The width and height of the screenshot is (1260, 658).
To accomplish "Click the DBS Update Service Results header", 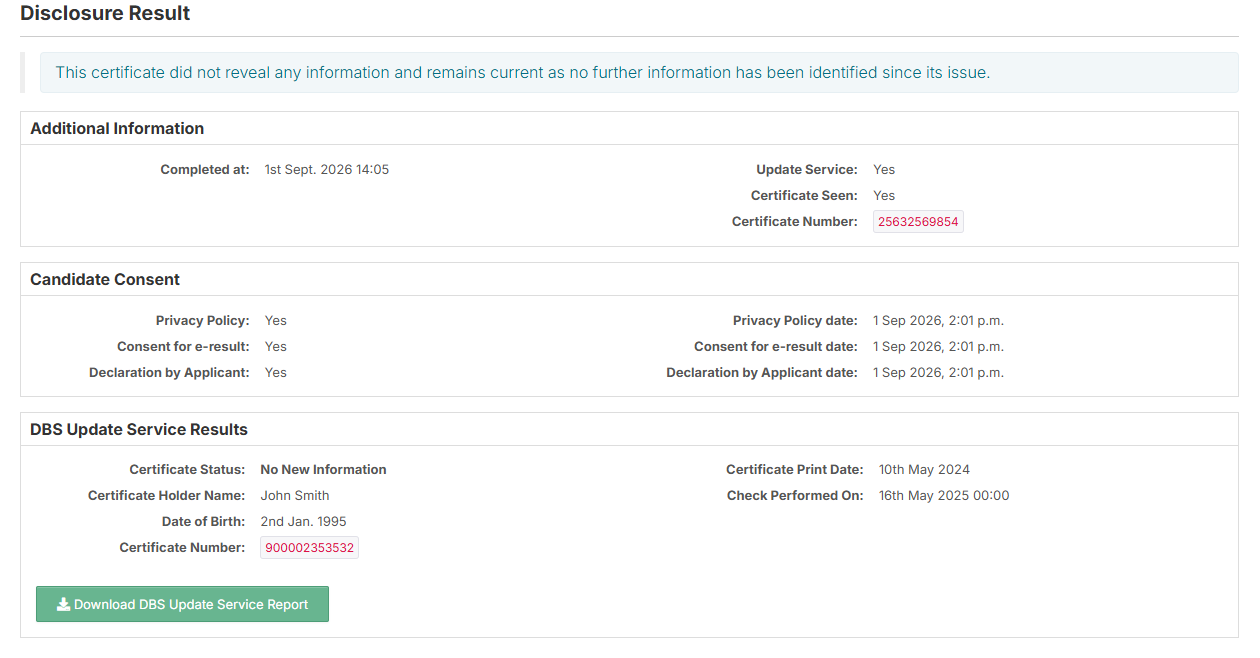I will coord(139,429).
